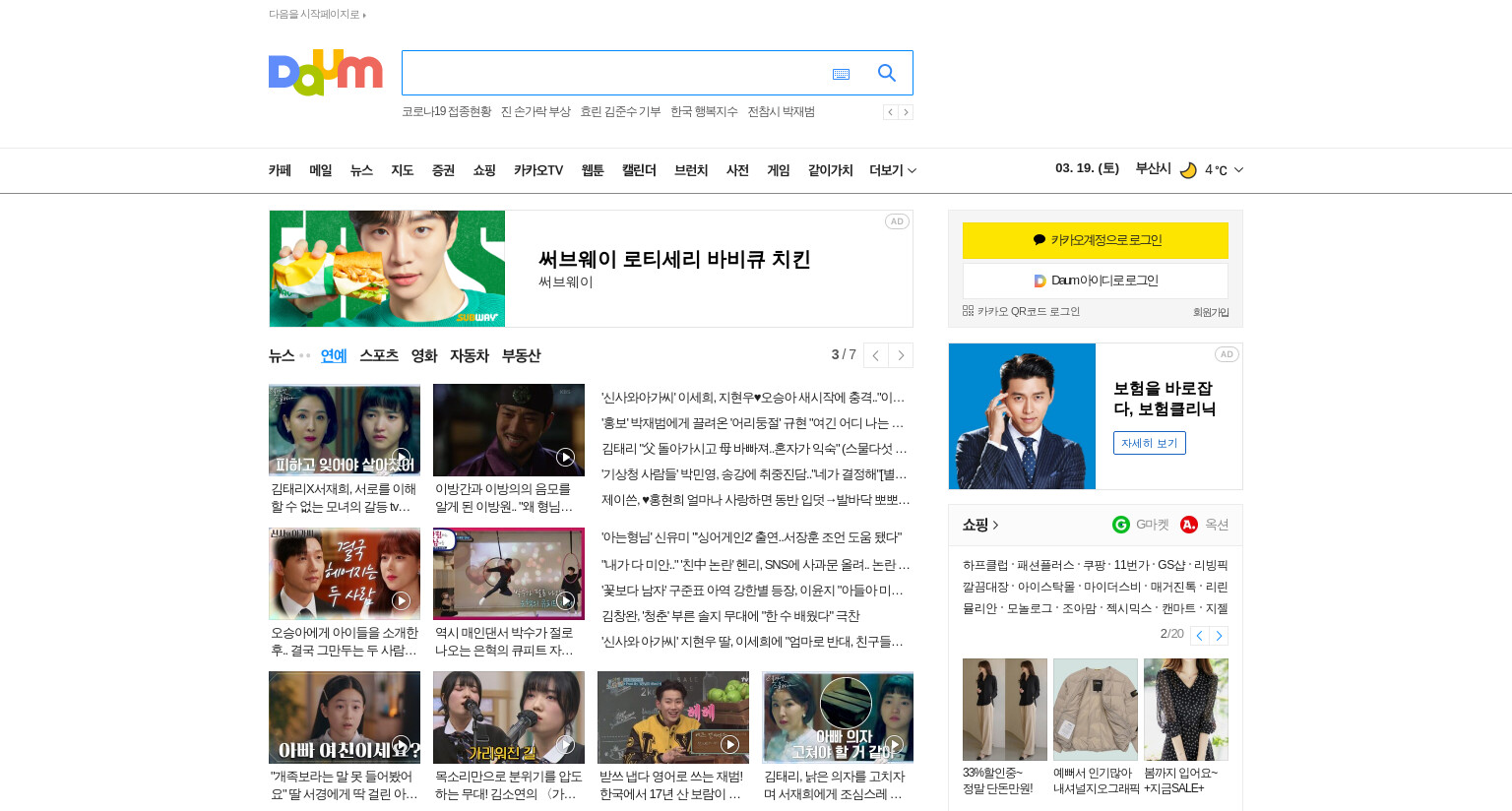Open headline about 아는형님 신유미

click(x=751, y=537)
